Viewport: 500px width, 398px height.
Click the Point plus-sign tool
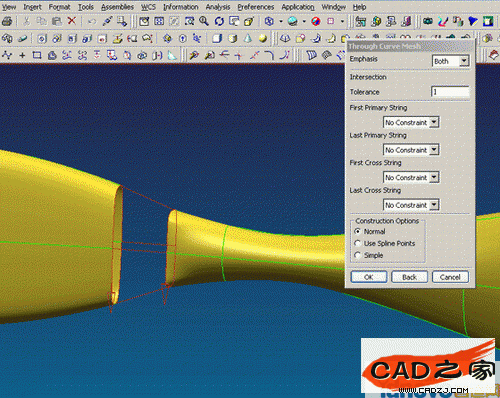coord(22,55)
